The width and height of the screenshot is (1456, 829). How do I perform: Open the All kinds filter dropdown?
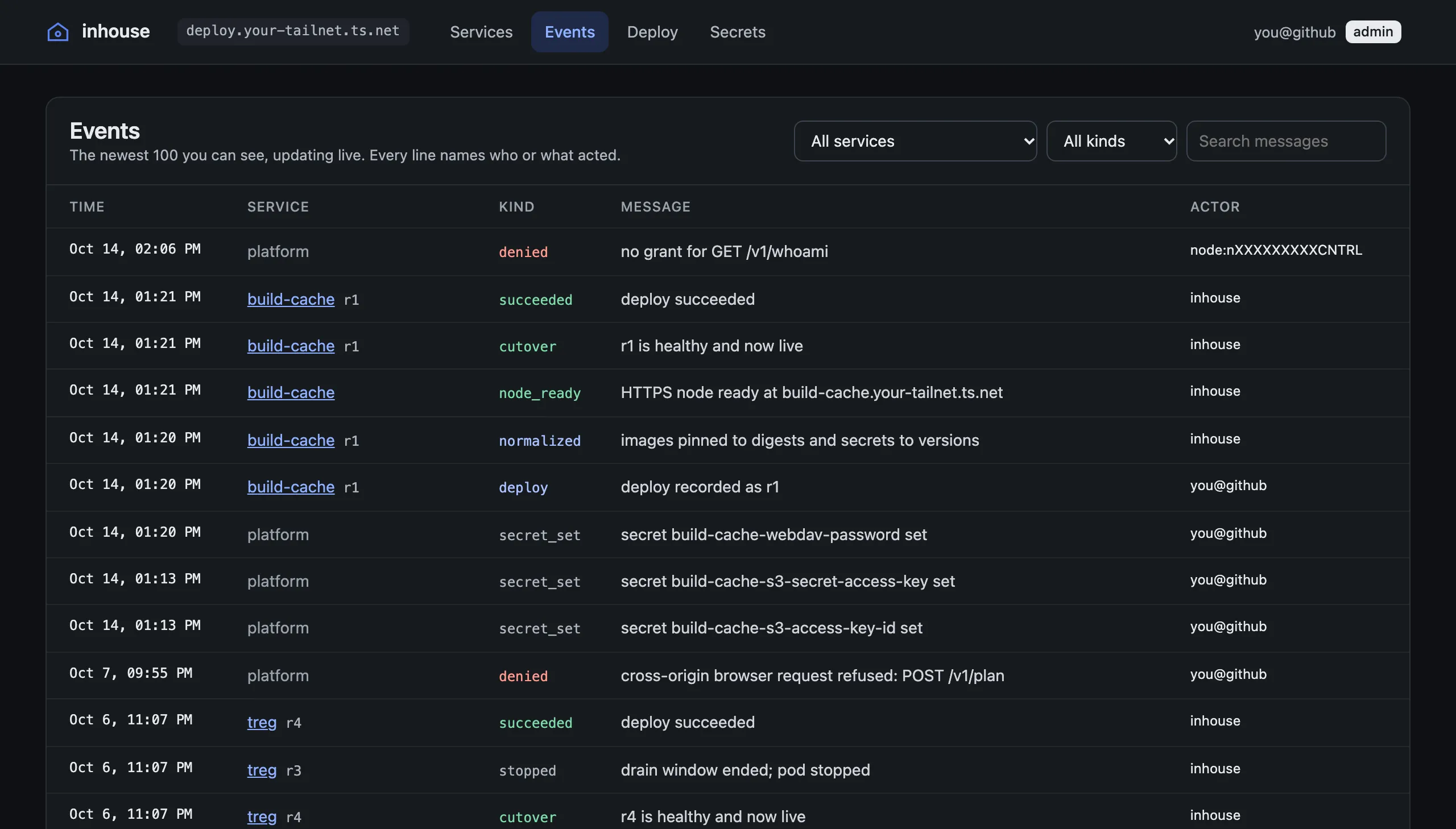tap(1111, 140)
